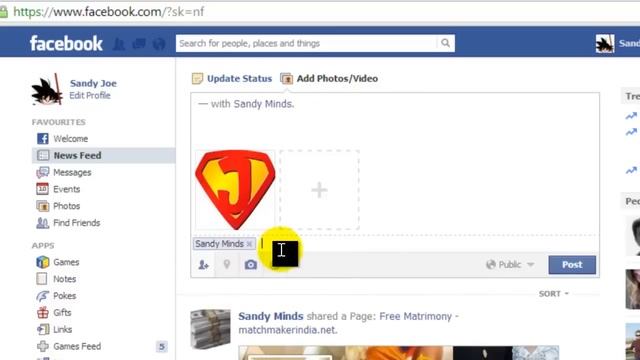The width and height of the screenshot is (640, 360).
Task: Add another photo via plus box
Action: coord(319,190)
